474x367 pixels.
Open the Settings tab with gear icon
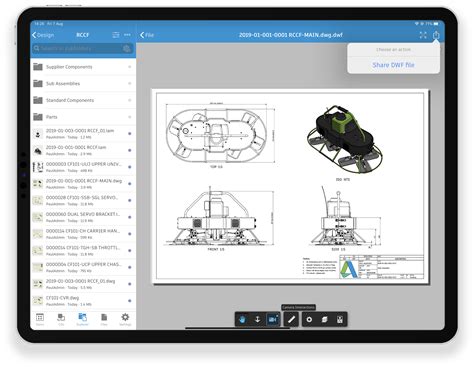(125, 319)
